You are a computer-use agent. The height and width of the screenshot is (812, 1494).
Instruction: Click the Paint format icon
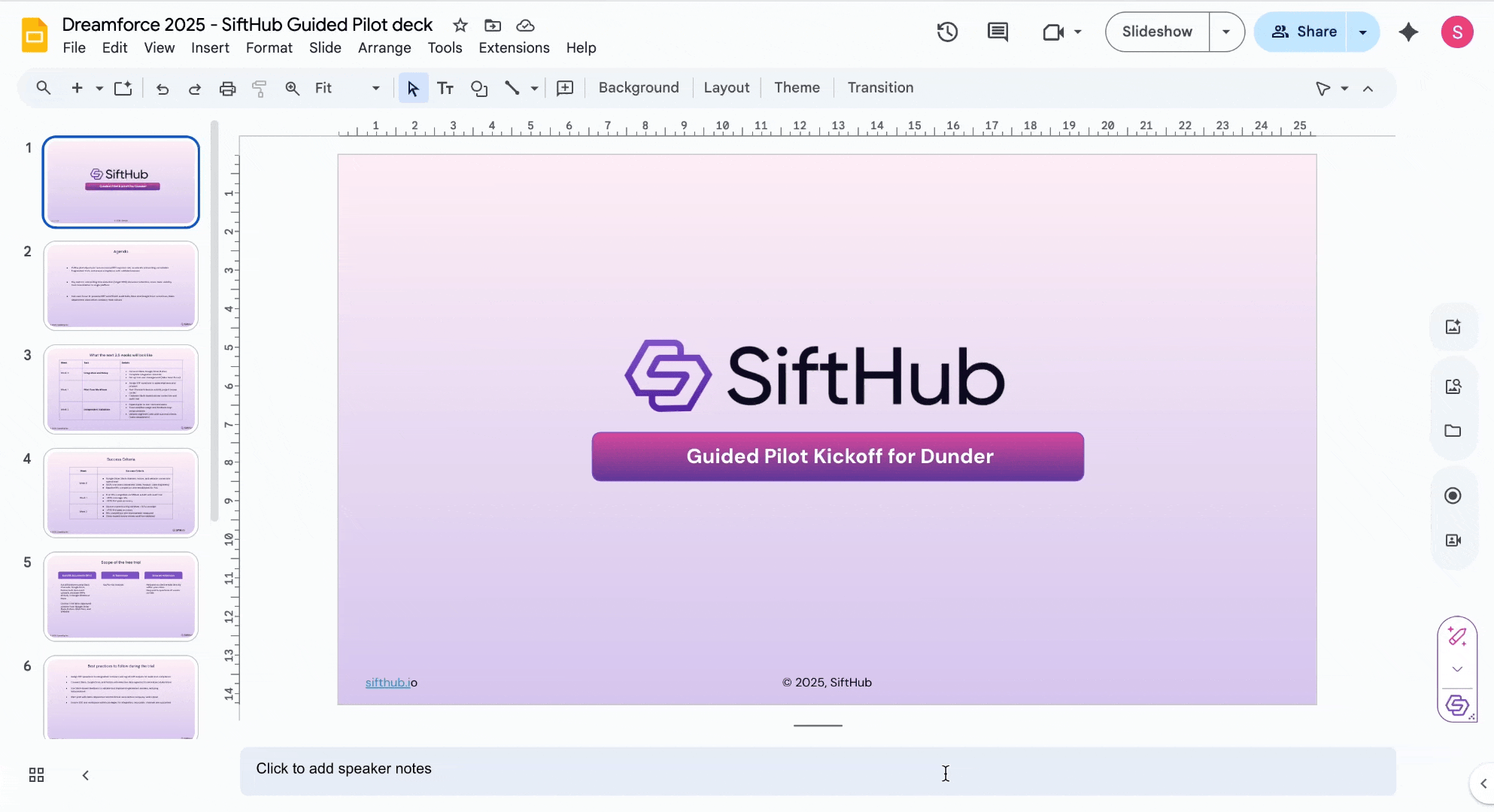point(260,88)
